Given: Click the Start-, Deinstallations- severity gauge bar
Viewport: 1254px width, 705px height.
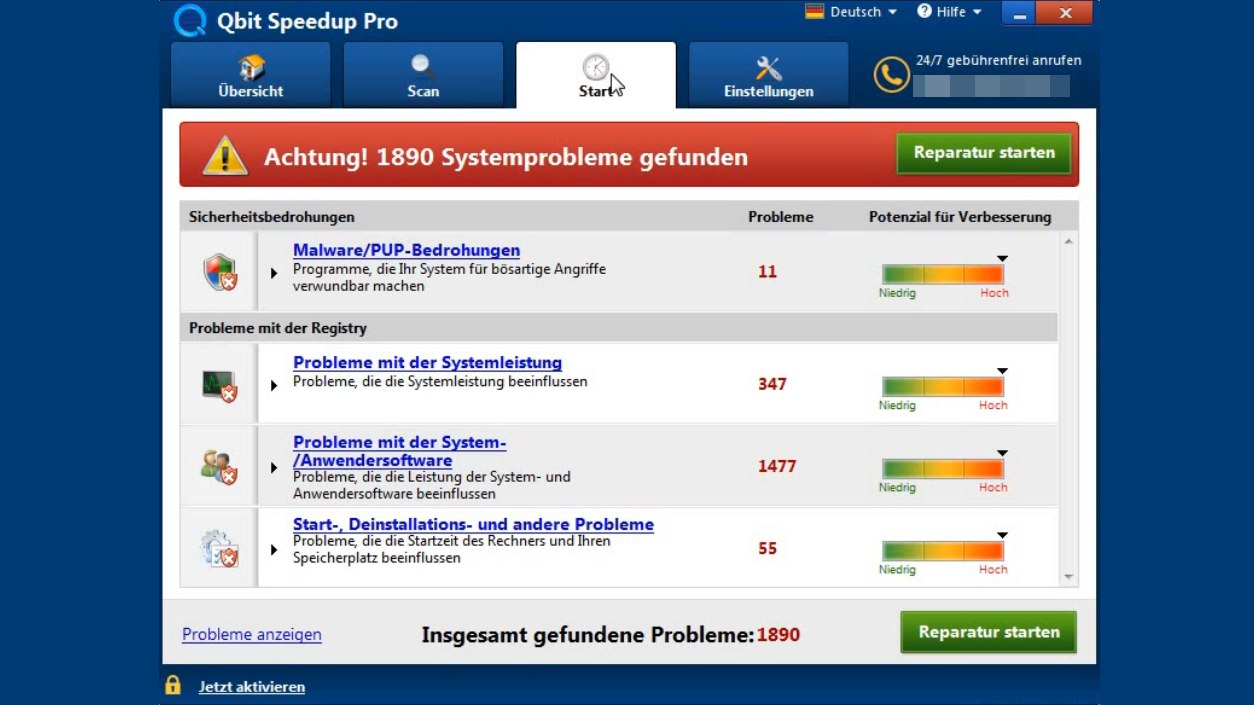Looking at the screenshot, I should tap(943, 550).
